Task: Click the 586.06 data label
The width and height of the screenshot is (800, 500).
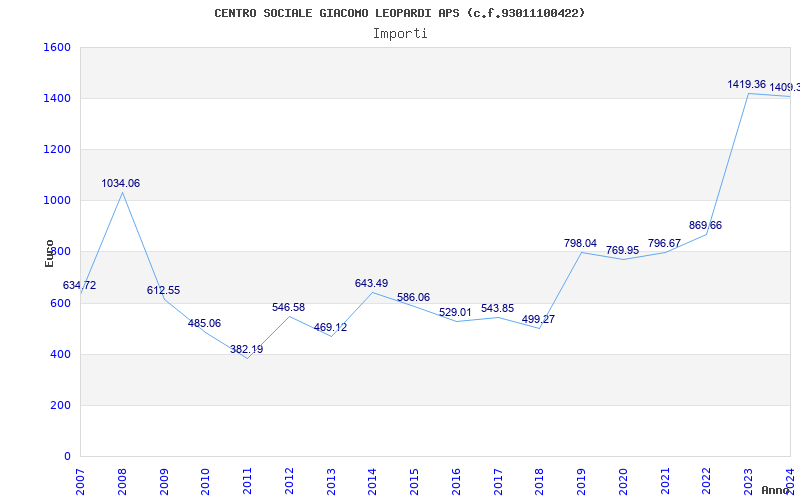Action: click(413, 297)
